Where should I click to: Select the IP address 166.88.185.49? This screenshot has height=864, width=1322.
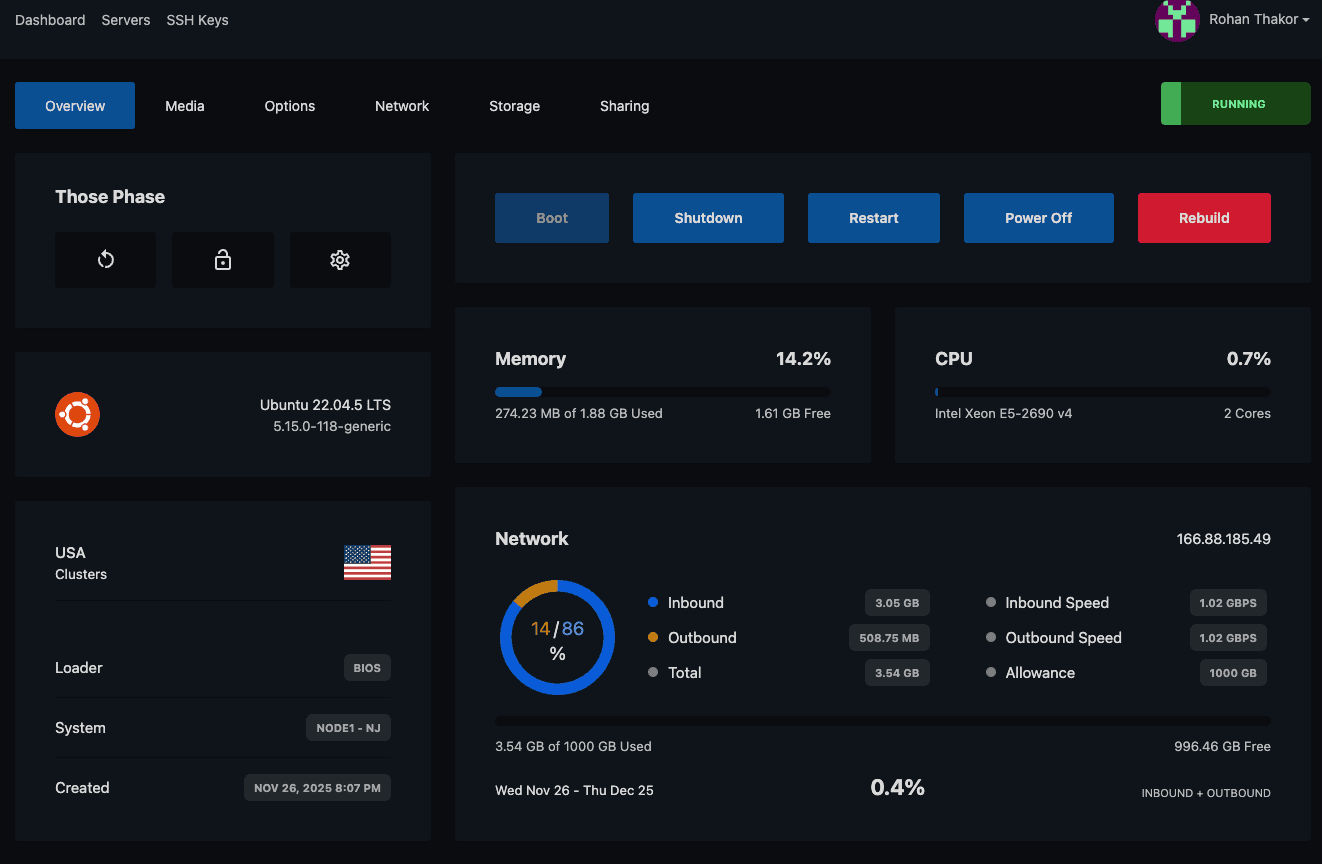coord(1223,538)
